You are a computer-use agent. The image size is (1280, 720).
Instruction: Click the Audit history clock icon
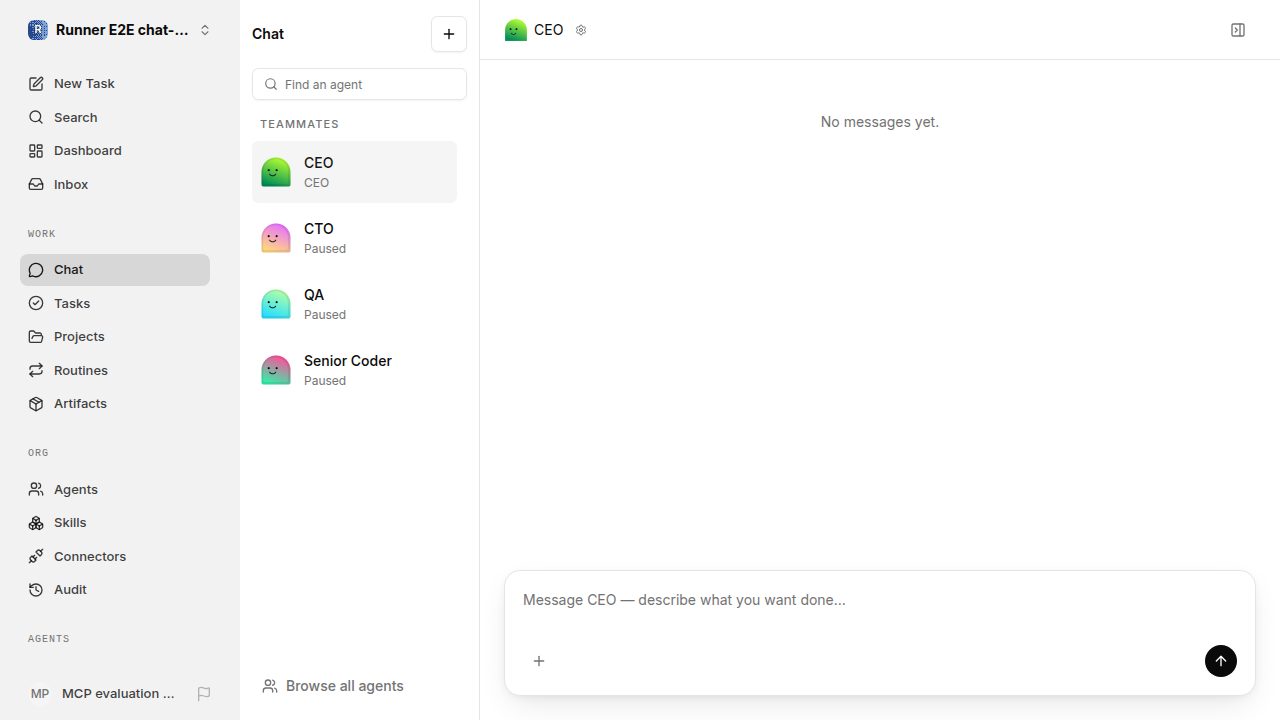[36, 590]
